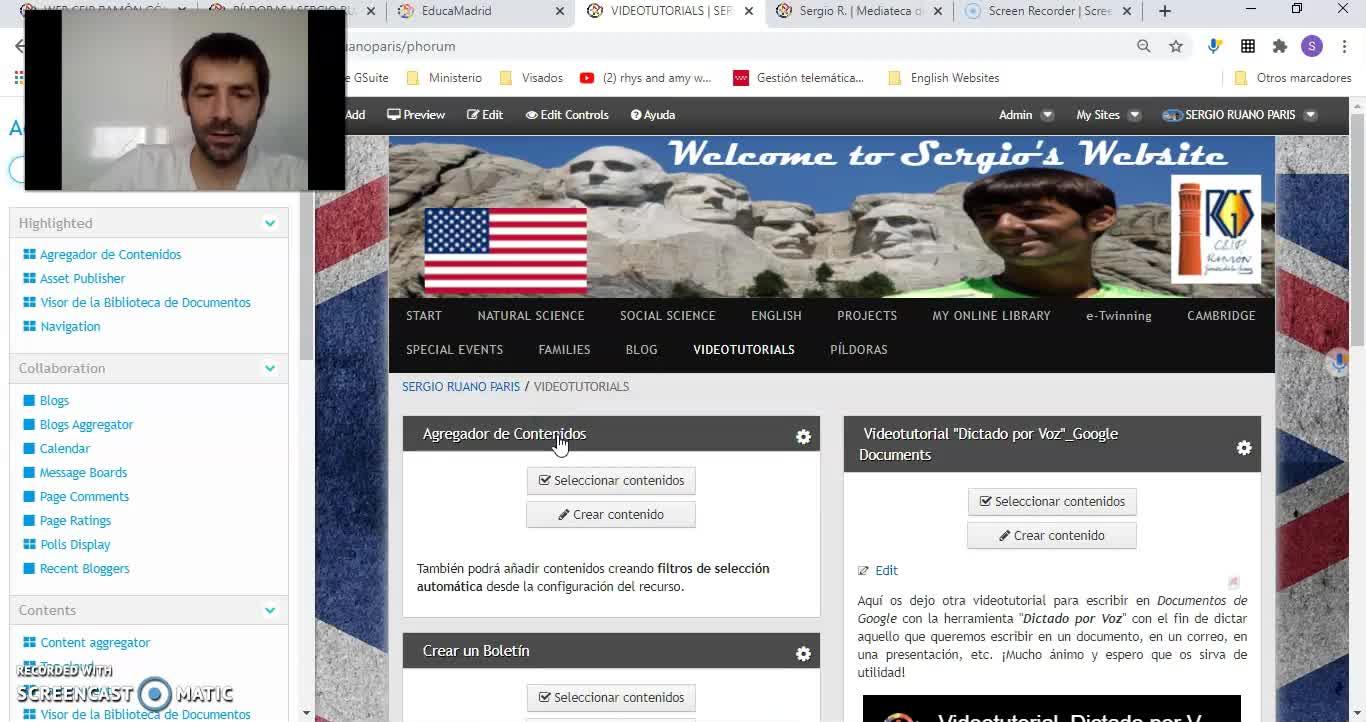Go to START in site navigation
Image resolution: width=1366 pixels, height=722 pixels.
coord(424,316)
